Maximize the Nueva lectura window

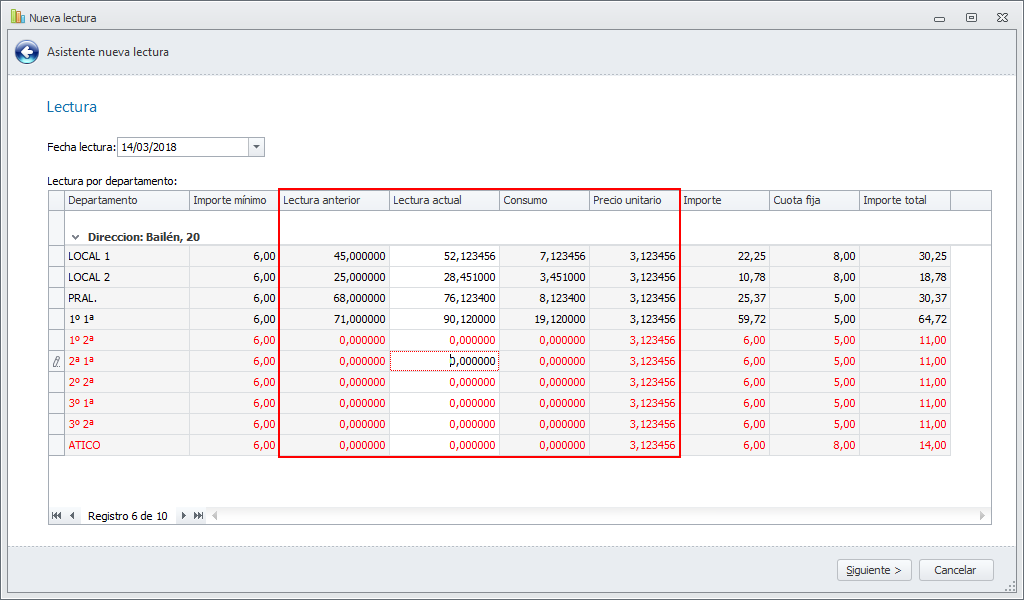point(971,17)
